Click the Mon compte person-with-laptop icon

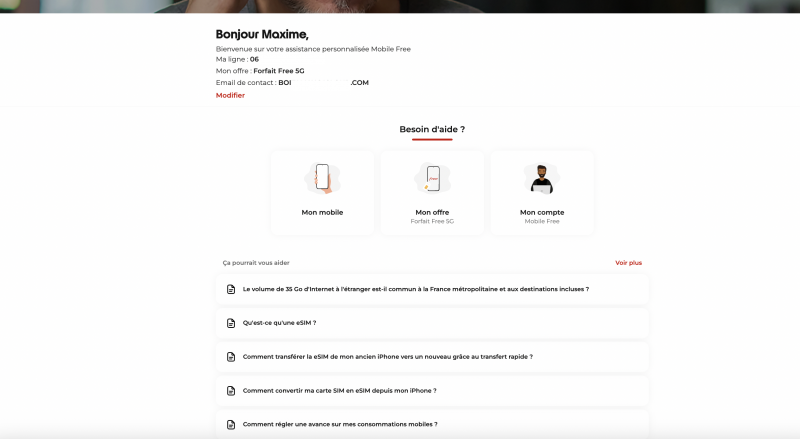click(x=542, y=179)
